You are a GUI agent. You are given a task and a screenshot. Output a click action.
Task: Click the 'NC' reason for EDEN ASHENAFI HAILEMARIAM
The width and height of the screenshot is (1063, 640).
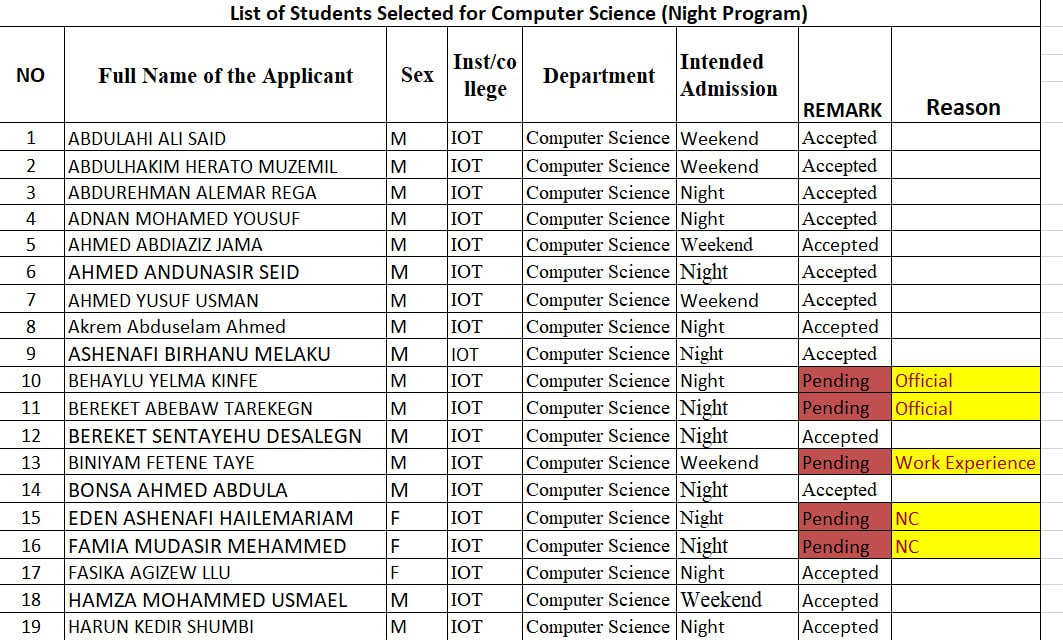907,518
